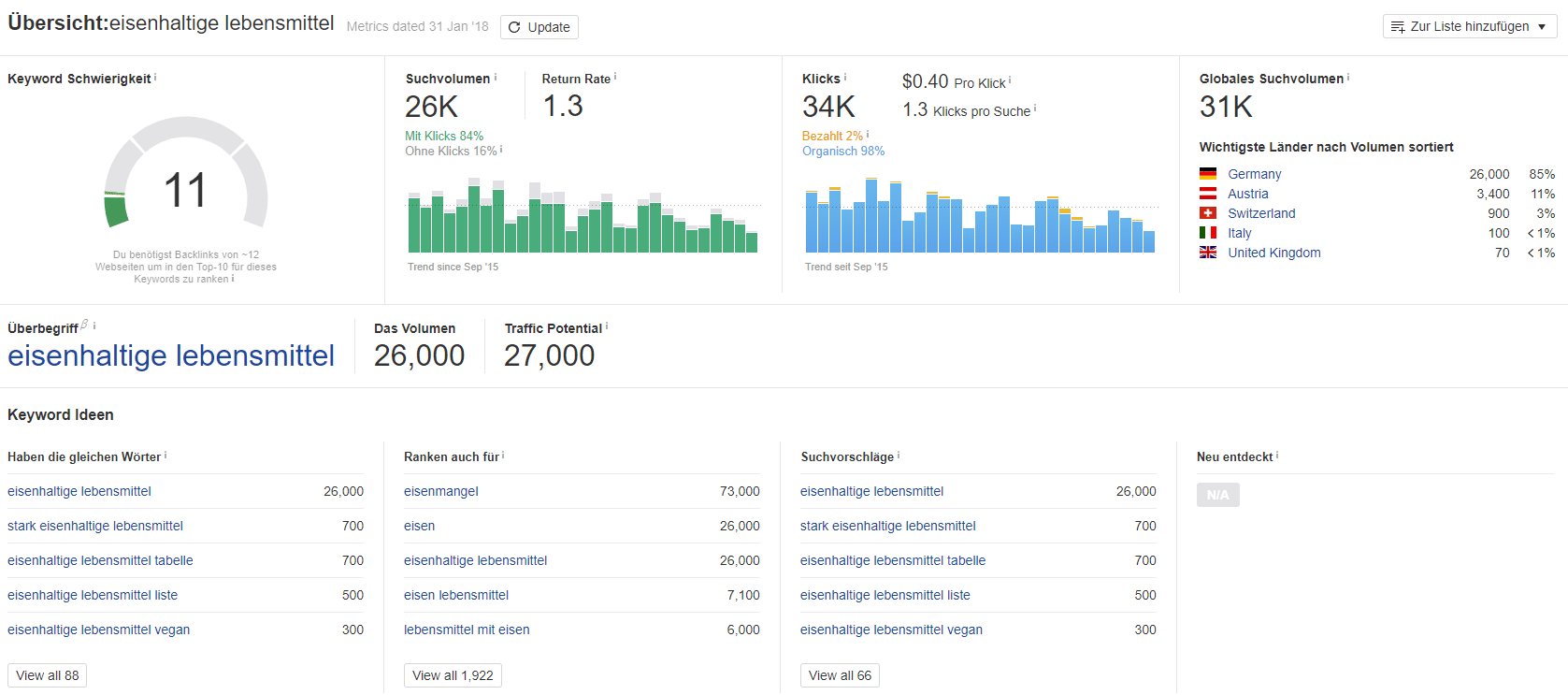1568x695 pixels.
Task: Click info icon after Pro Klick
Action: 1010,81
